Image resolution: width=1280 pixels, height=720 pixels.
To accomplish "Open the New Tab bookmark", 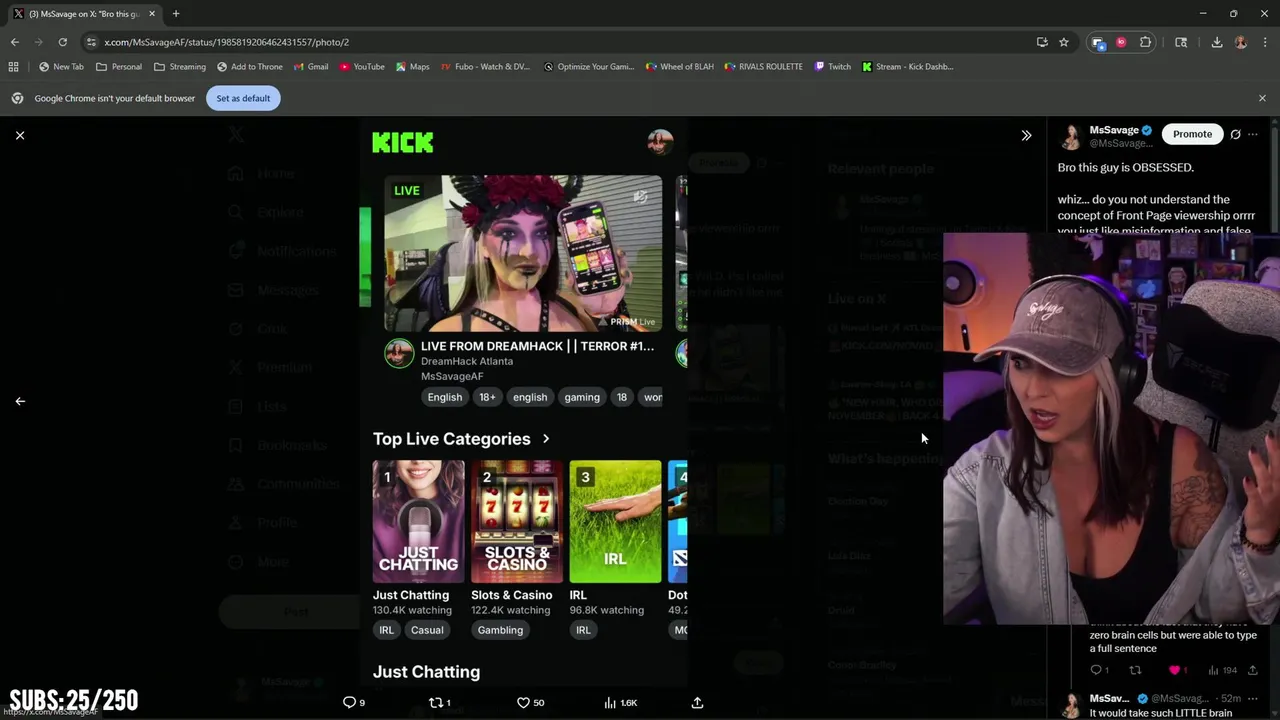I will tap(61, 67).
